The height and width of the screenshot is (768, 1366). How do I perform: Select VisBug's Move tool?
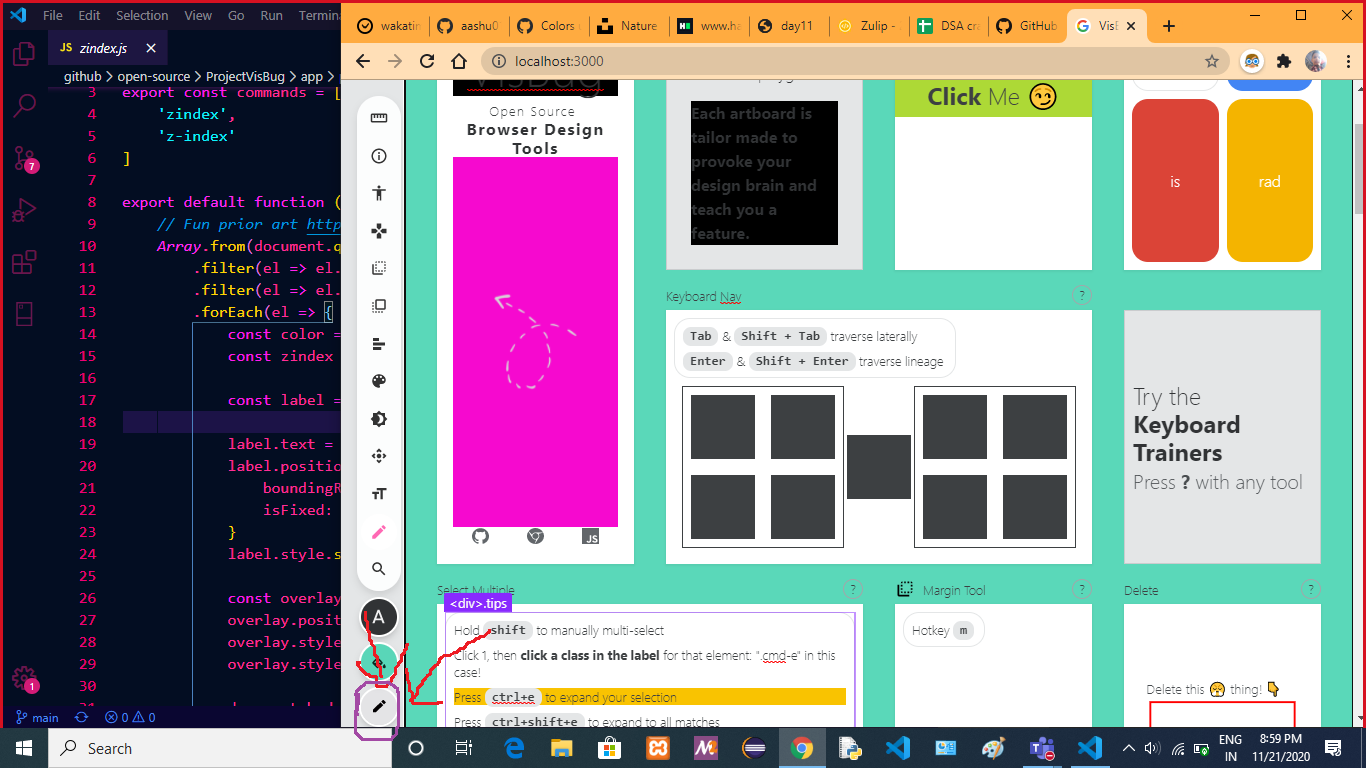point(378,230)
